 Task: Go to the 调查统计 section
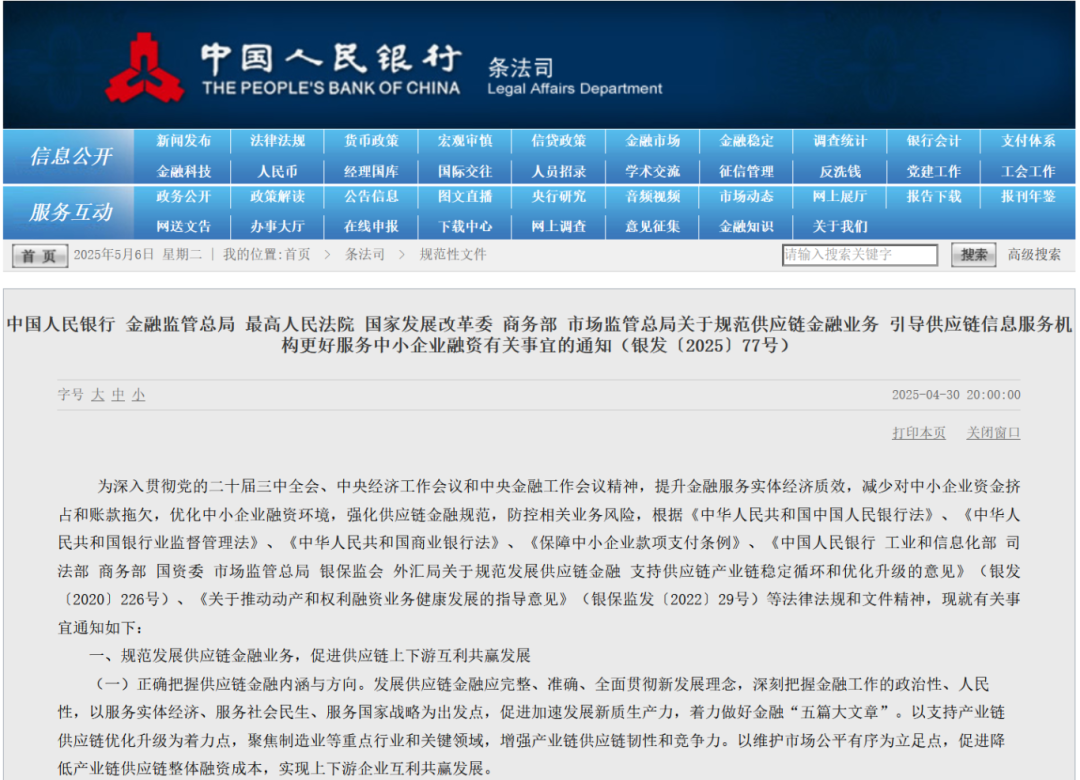pyautogui.click(x=840, y=141)
